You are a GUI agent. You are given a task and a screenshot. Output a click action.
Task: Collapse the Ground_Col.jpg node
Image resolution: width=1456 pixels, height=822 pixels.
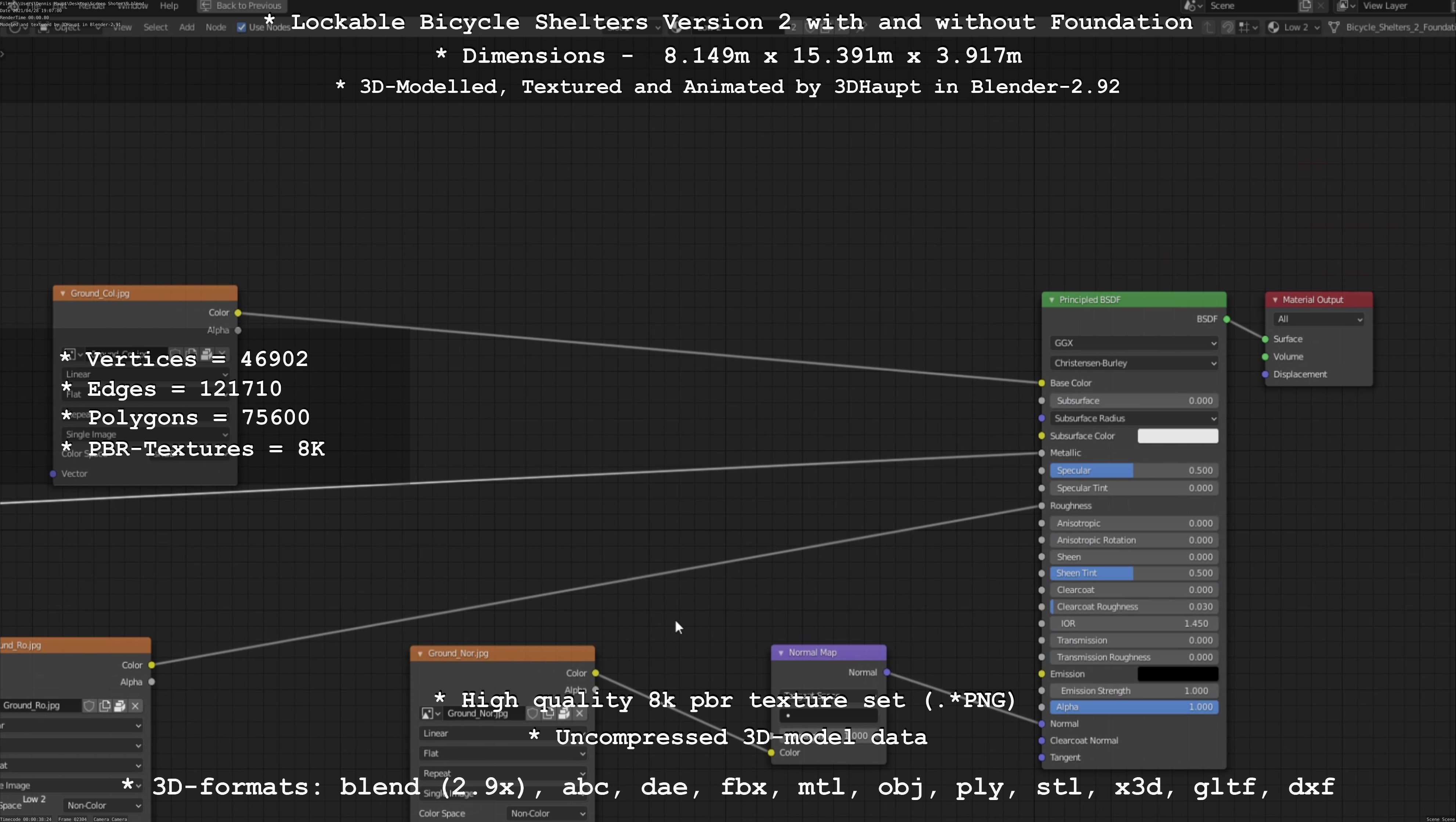pyautogui.click(x=62, y=293)
